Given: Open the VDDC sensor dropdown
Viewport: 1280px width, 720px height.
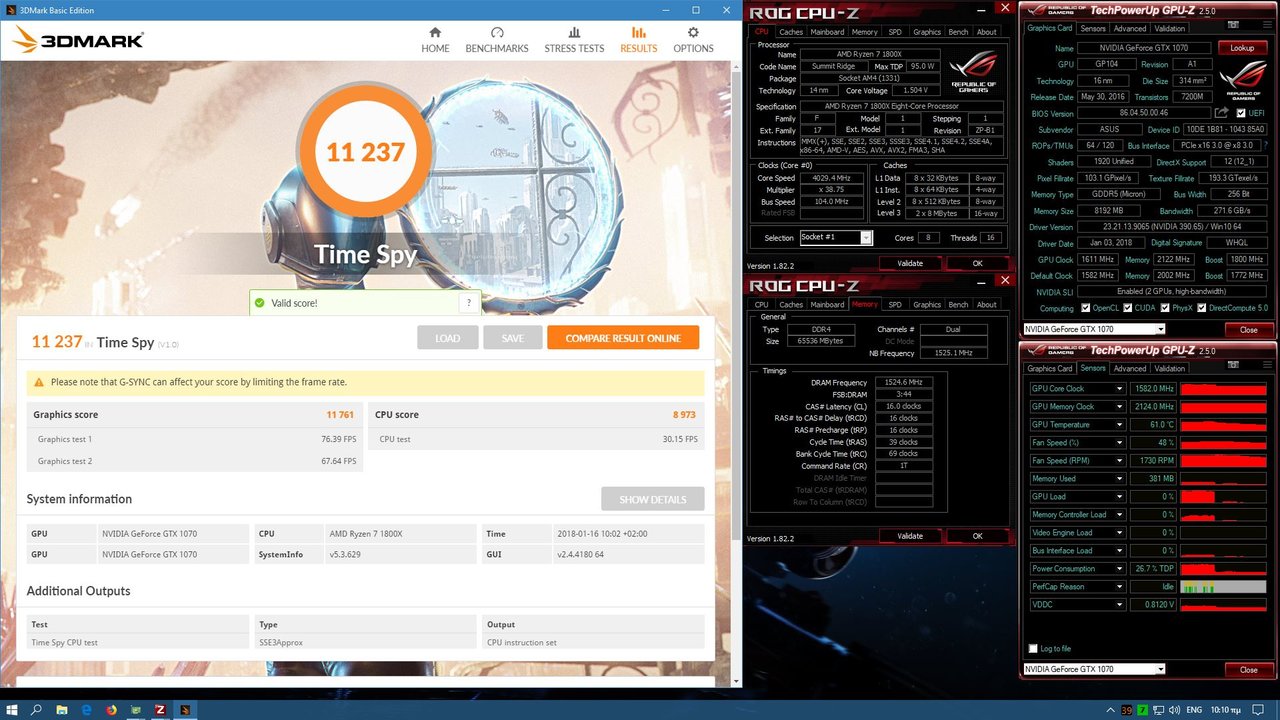Looking at the screenshot, I should pyautogui.click(x=1120, y=604).
